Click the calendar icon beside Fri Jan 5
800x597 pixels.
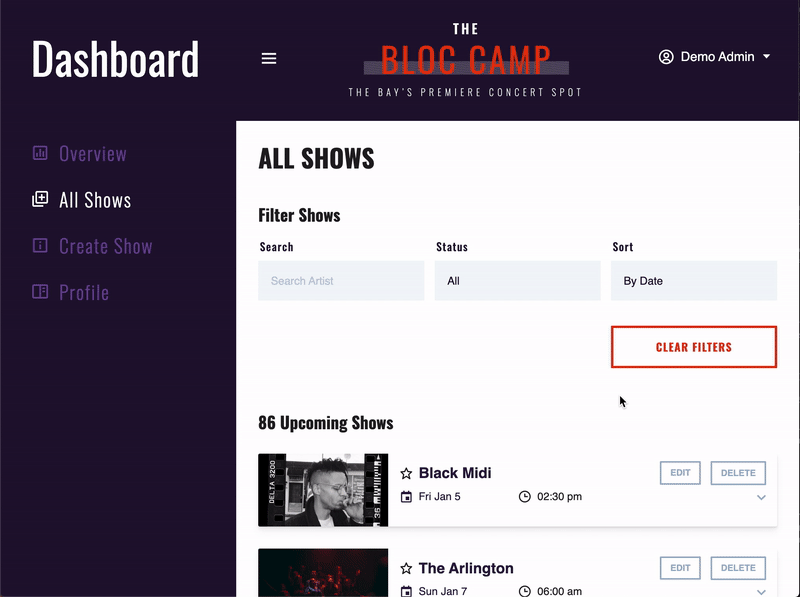click(x=409, y=497)
